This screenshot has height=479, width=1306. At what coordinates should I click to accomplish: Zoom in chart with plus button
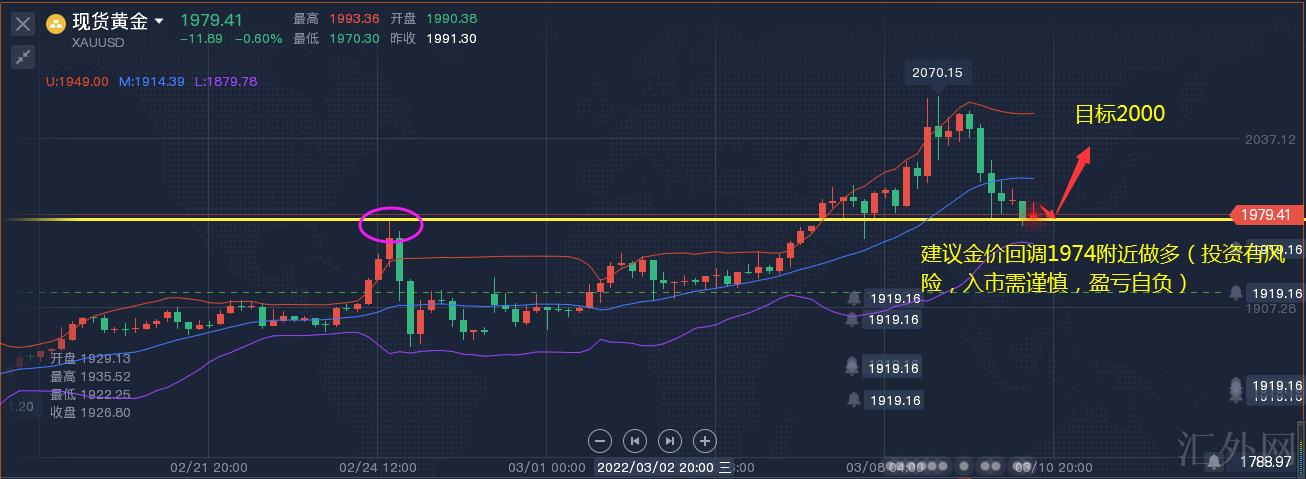[x=705, y=440]
